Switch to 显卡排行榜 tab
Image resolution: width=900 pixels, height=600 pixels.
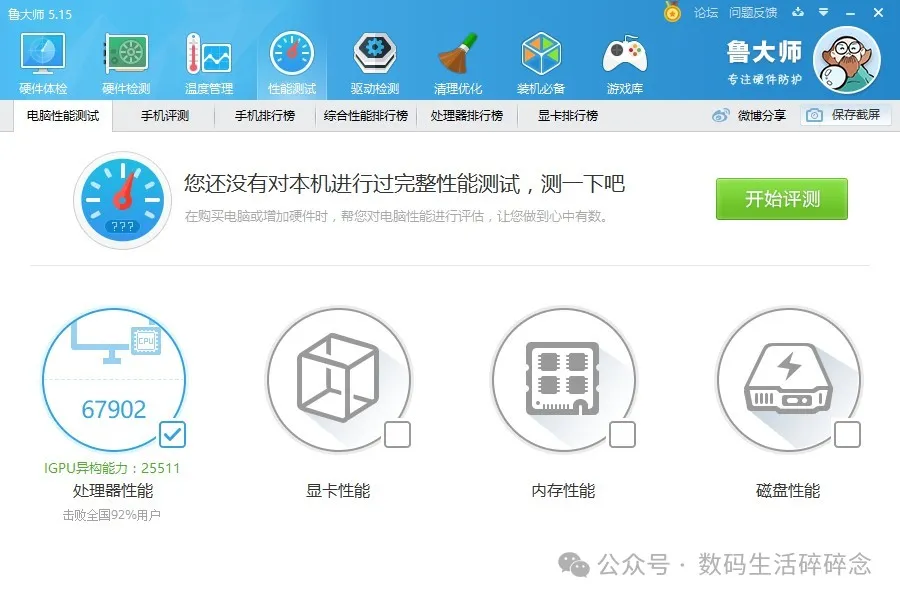pyautogui.click(x=568, y=116)
